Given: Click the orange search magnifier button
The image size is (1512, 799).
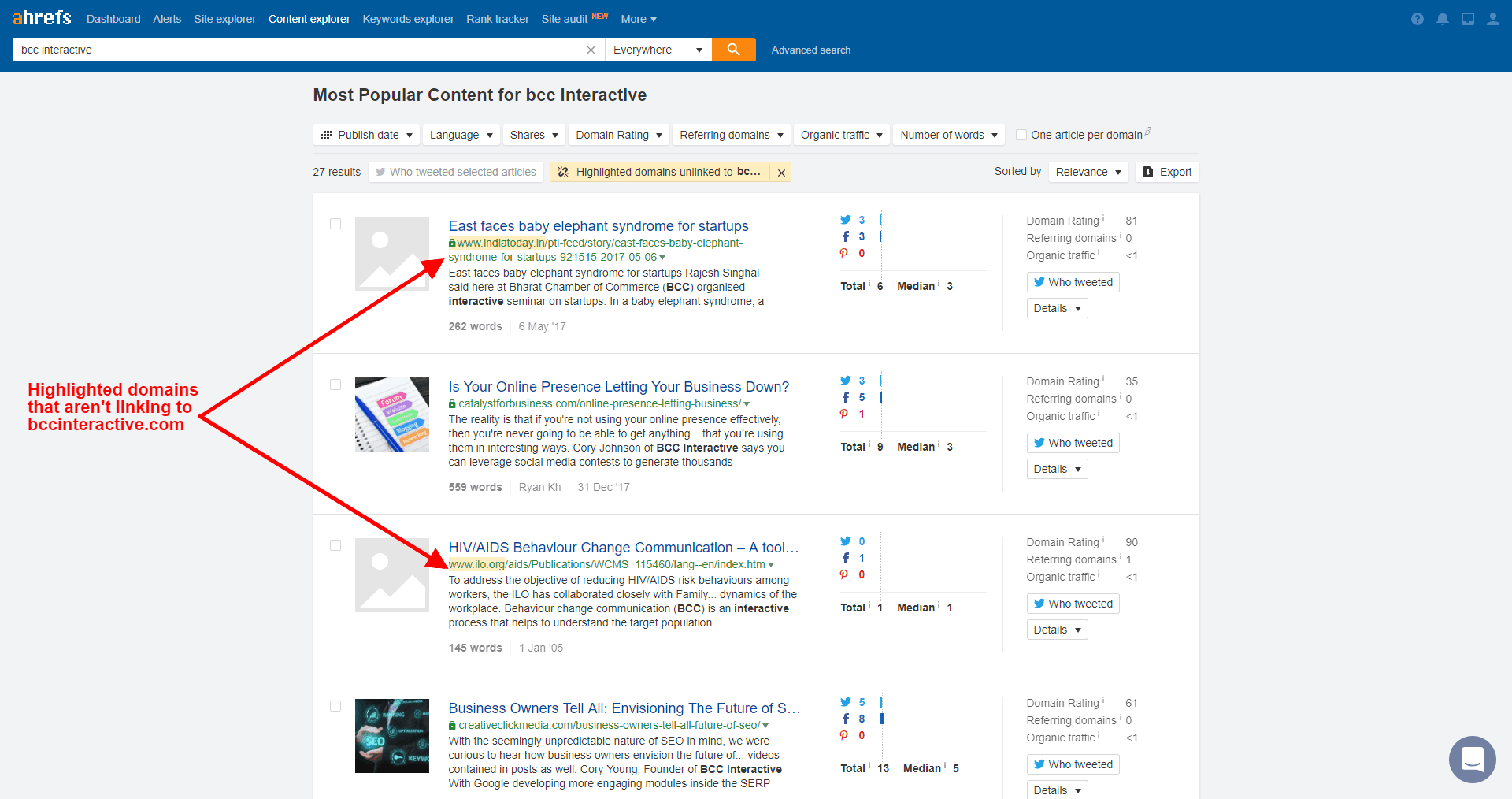Looking at the screenshot, I should click(733, 50).
